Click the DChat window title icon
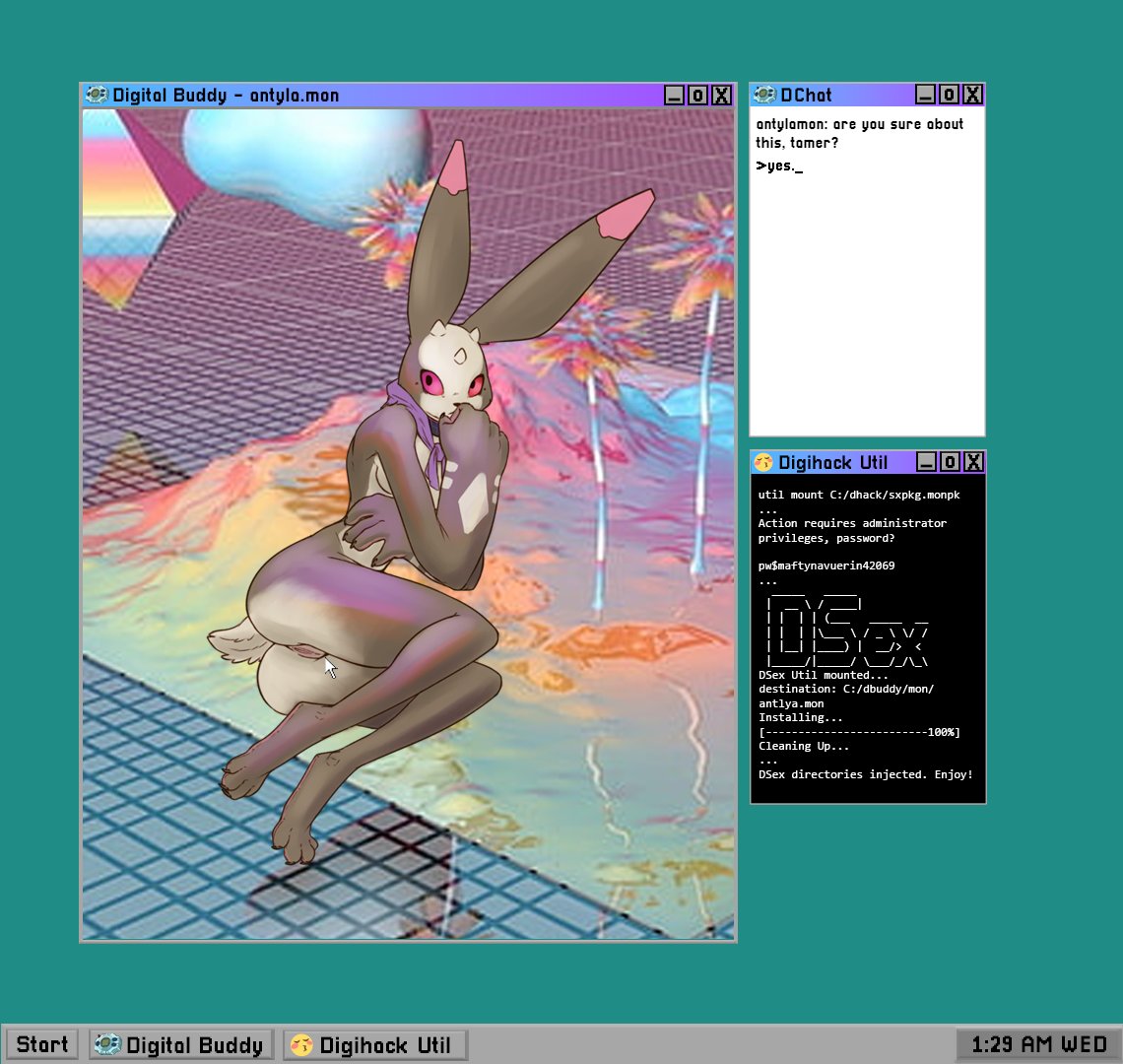 764,95
